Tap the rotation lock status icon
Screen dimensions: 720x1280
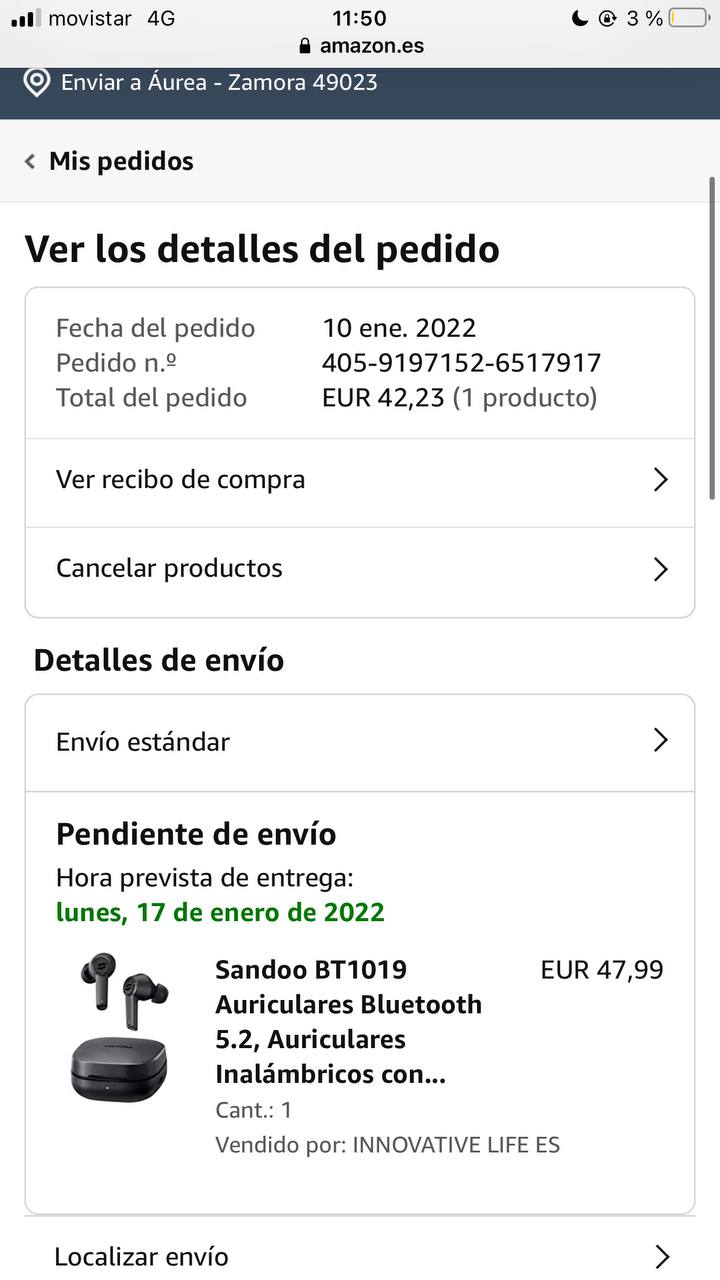pos(607,18)
